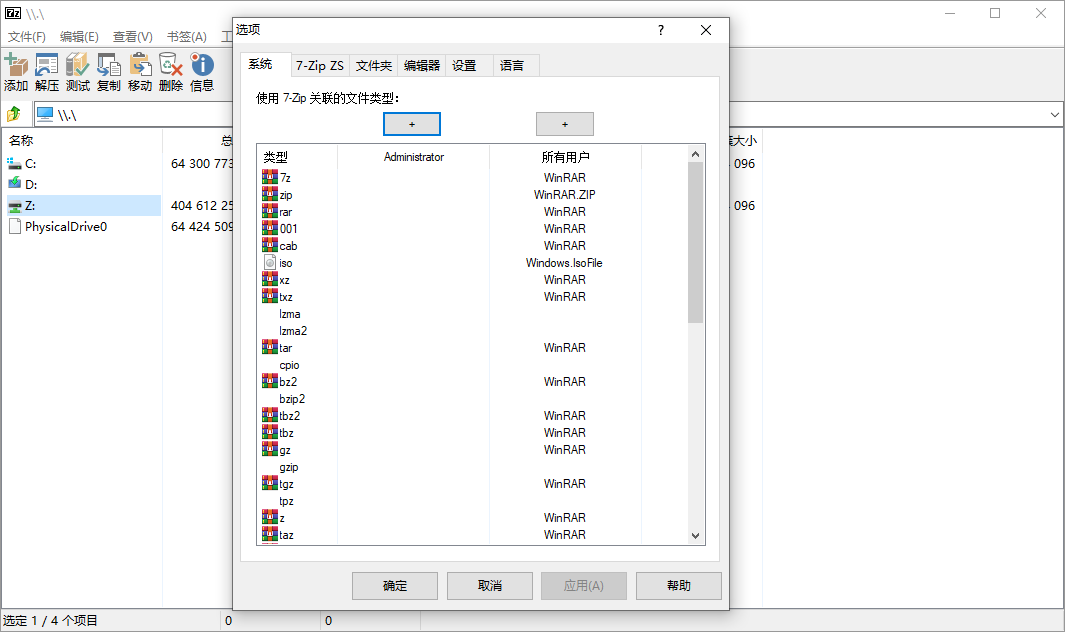Select the taz file type row

pyautogui.click(x=286, y=535)
